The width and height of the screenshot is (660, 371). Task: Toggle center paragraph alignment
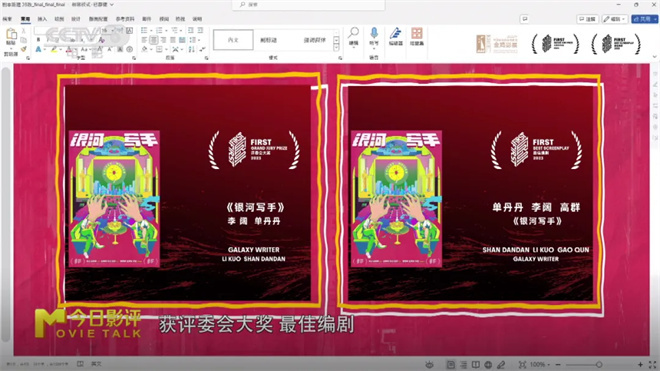point(154,40)
